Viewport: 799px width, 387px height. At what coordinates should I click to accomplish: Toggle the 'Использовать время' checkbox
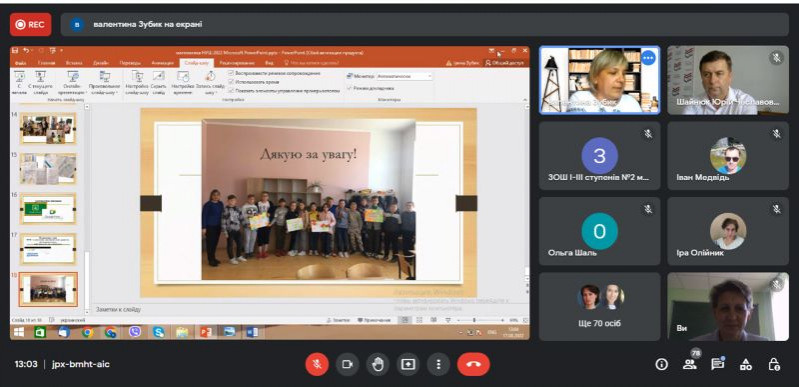tap(231, 82)
